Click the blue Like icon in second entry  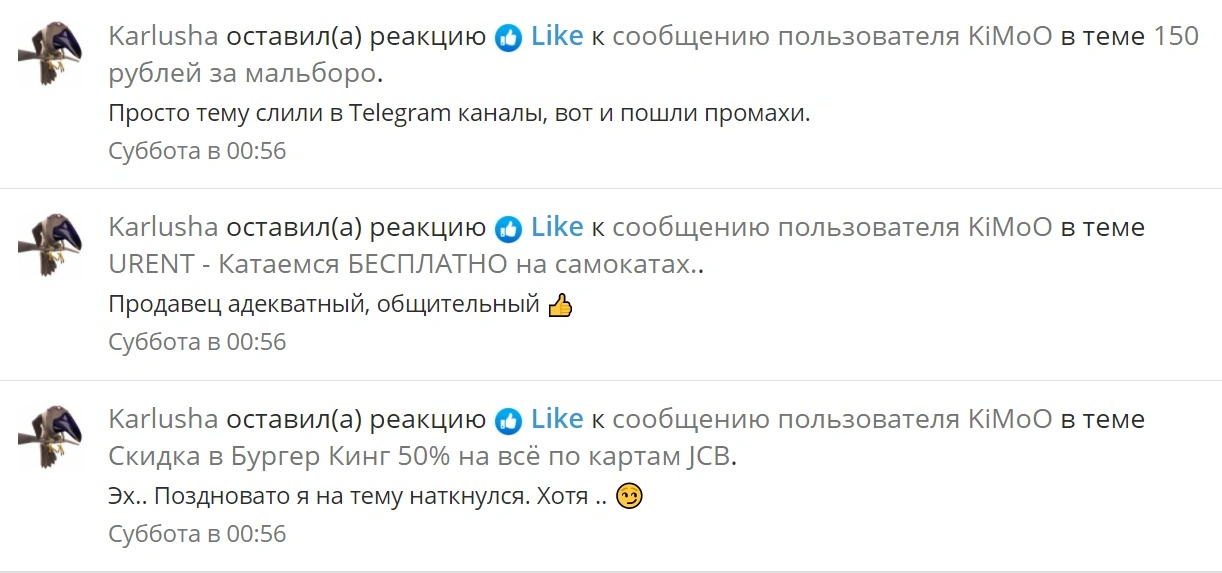509,229
